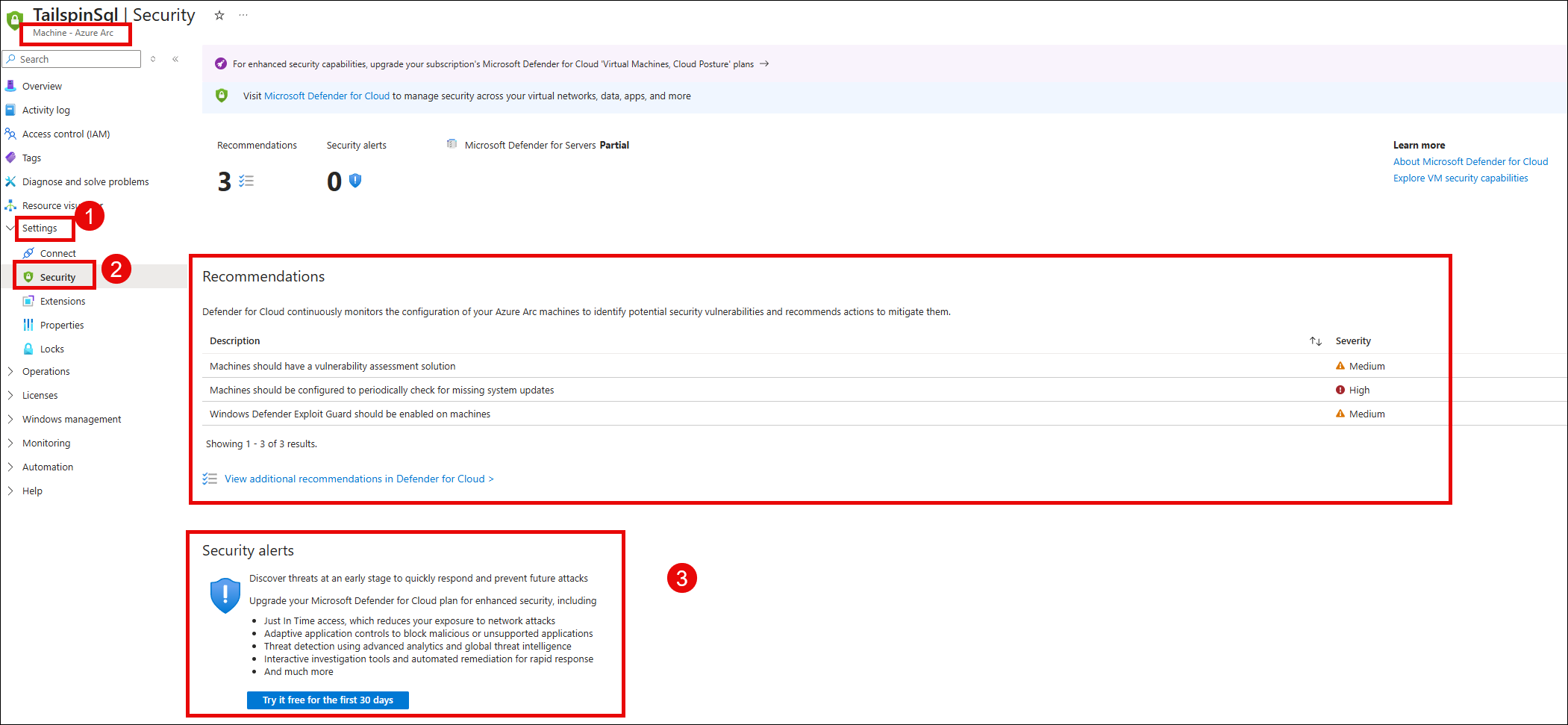Collapse the sidebar with the double-chevron

point(175,59)
